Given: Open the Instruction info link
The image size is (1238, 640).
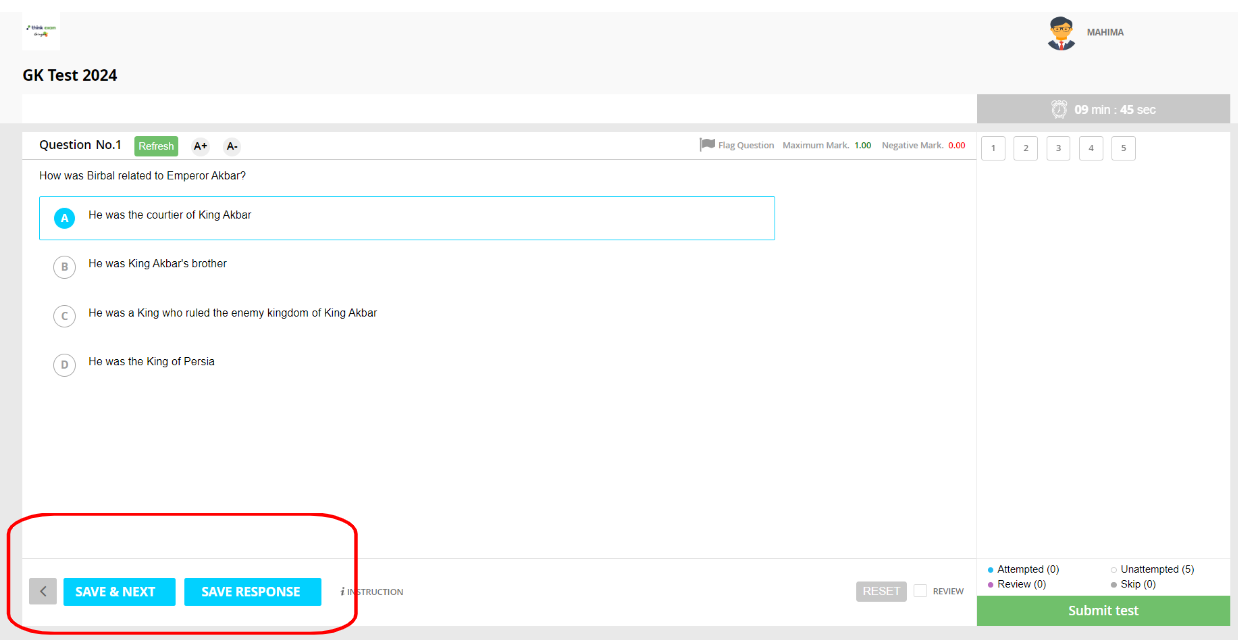Looking at the screenshot, I should [372, 592].
